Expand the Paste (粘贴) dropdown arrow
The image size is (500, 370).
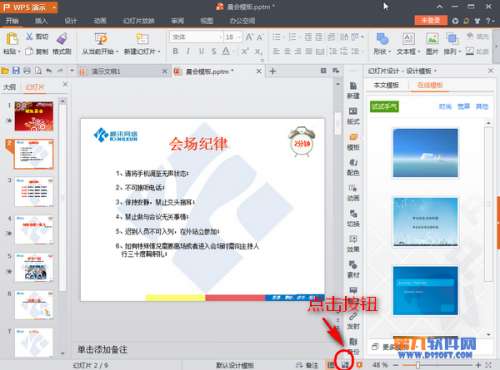19,52
